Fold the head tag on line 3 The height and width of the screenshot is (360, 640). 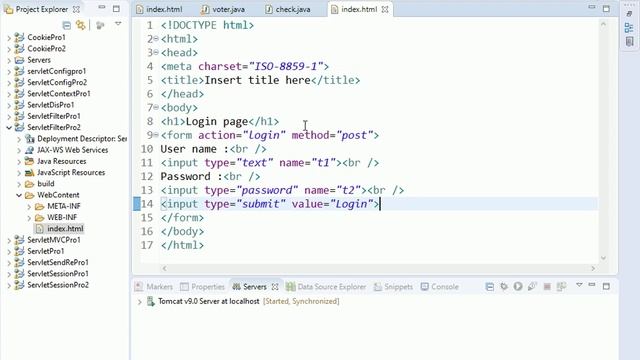click(156, 53)
